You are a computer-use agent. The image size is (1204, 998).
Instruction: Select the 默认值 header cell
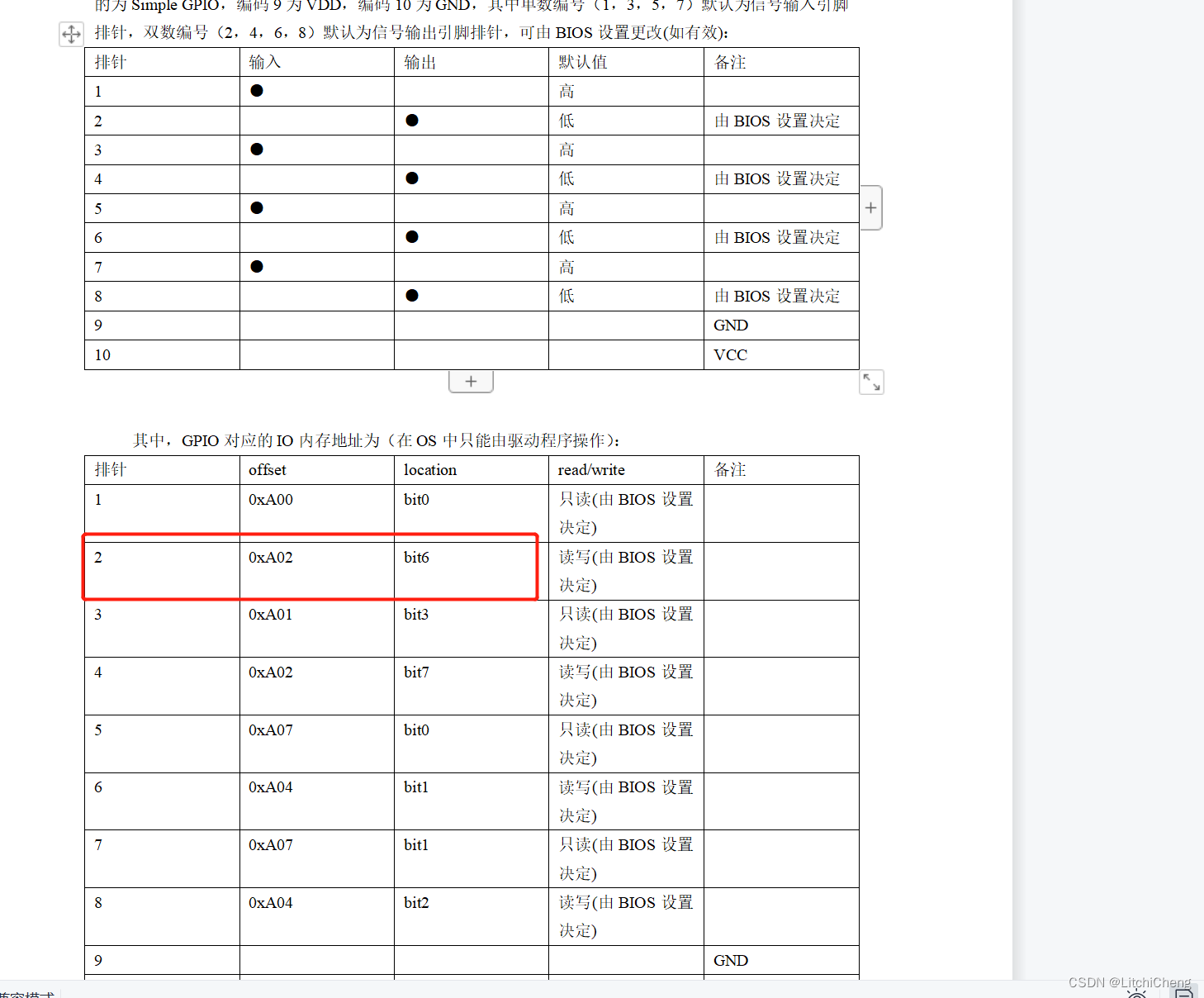[x=626, y=62]
